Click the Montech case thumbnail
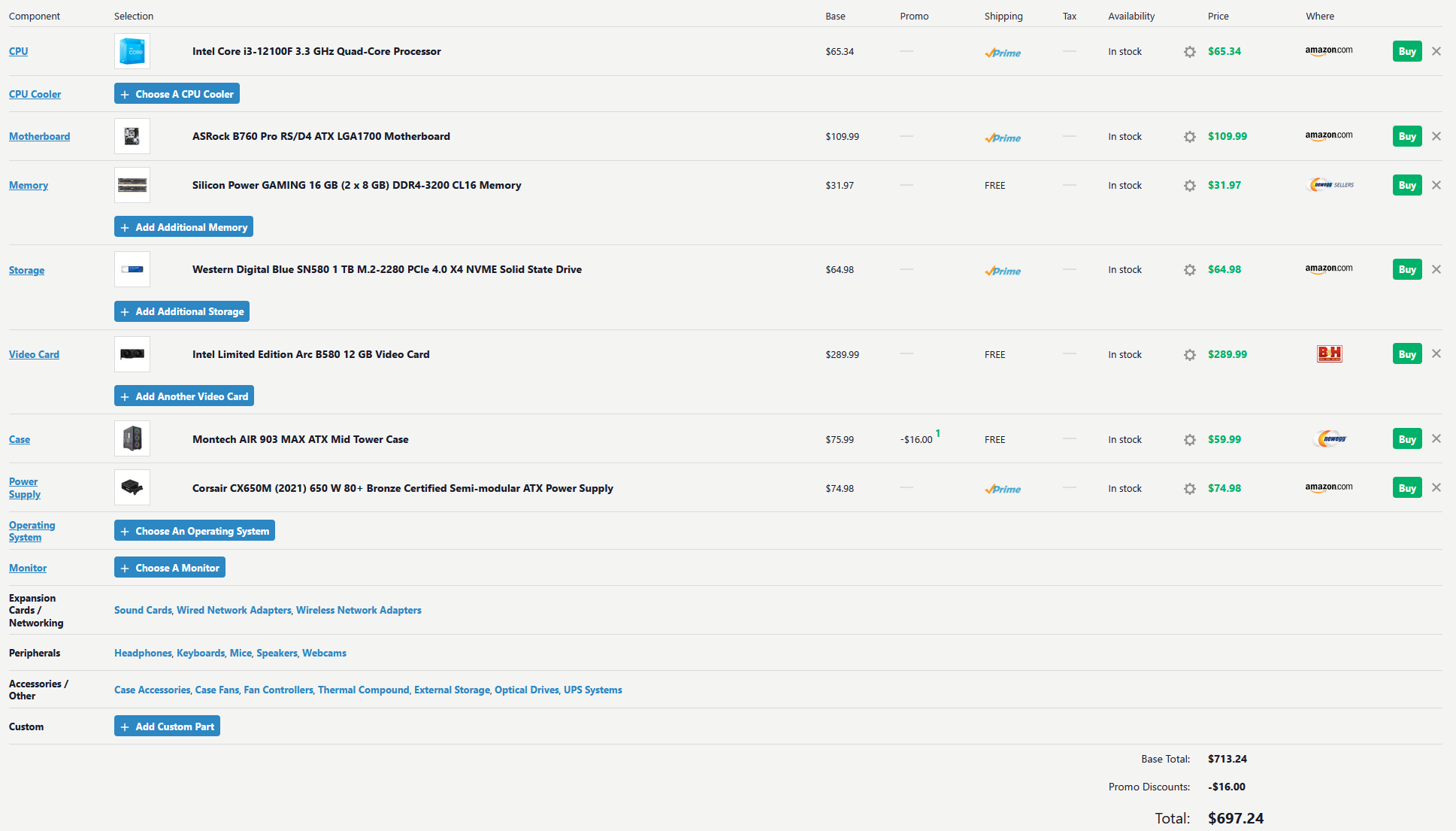Image resolution: width=1456 pixels, height=831 pixels. [x=132, y=438]
